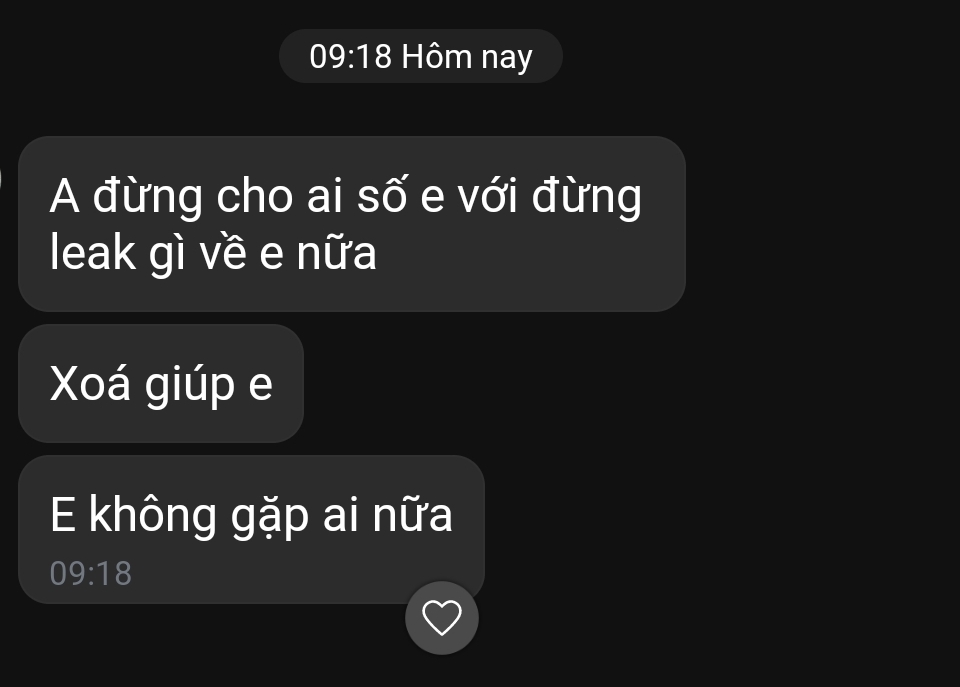Click the message starting "A đừng cho ai số"
The image size is (960, 687).
tap(352, 223)
